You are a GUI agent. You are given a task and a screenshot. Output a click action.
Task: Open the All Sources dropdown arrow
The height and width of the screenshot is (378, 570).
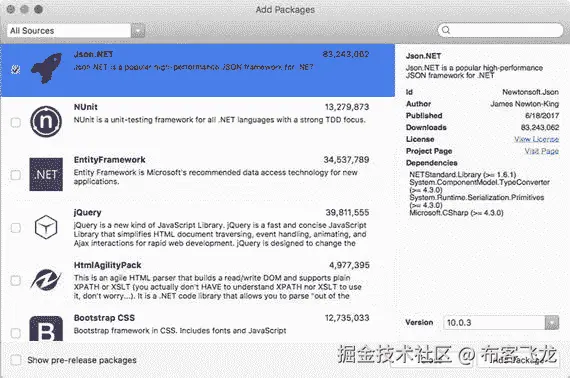(x=138, y=31)
